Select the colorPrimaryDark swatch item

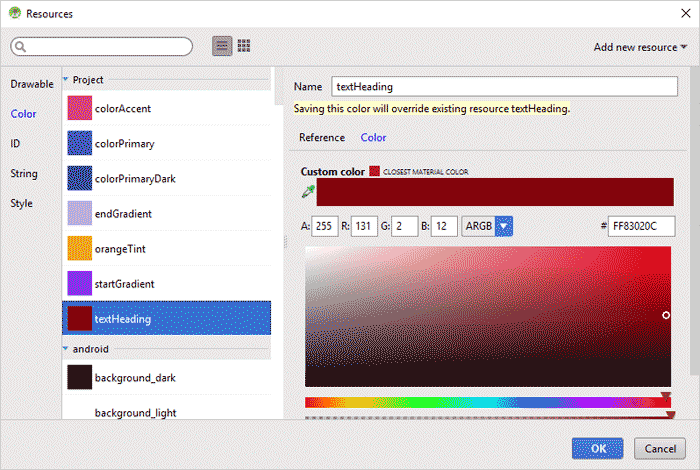138,178
